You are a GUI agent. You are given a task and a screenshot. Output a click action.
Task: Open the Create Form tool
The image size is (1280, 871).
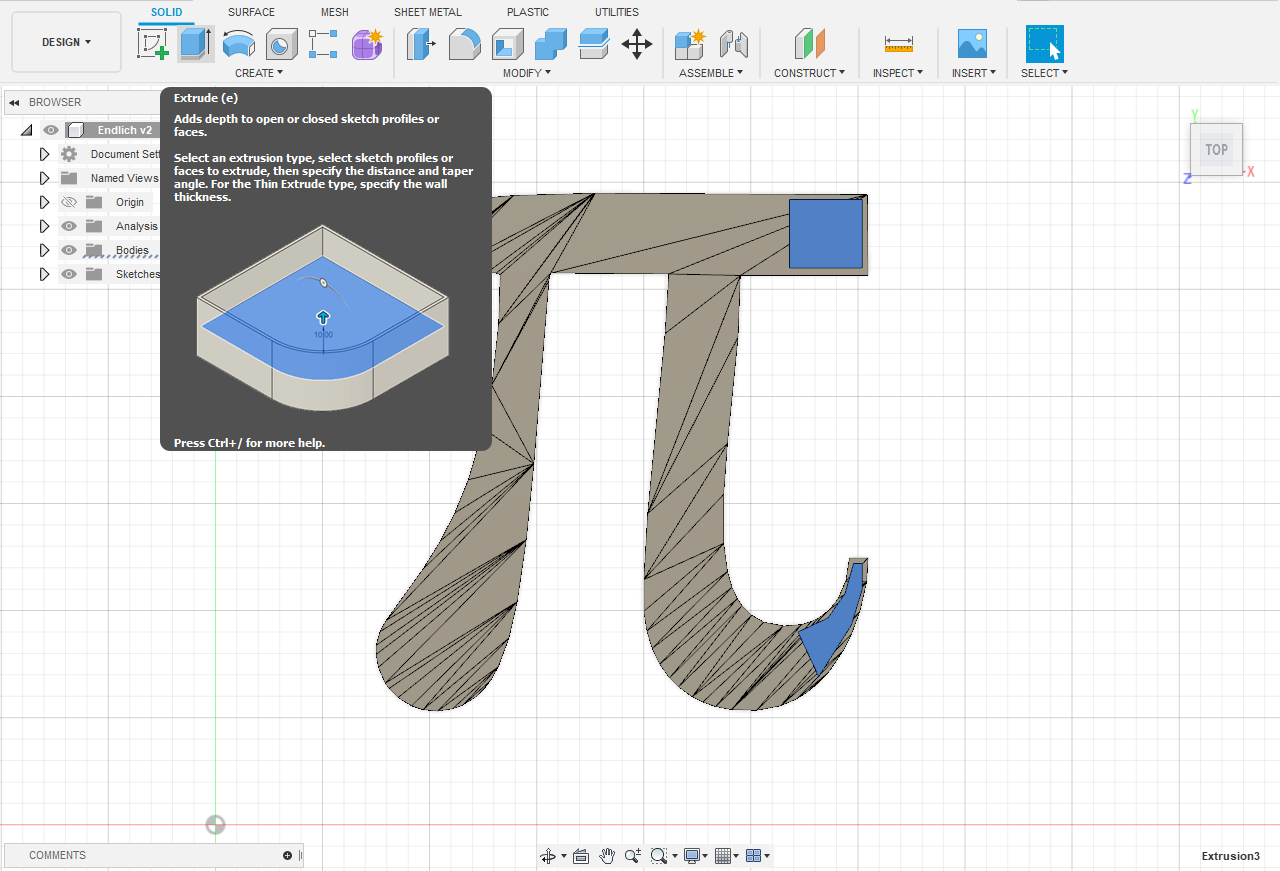(367, 44)
